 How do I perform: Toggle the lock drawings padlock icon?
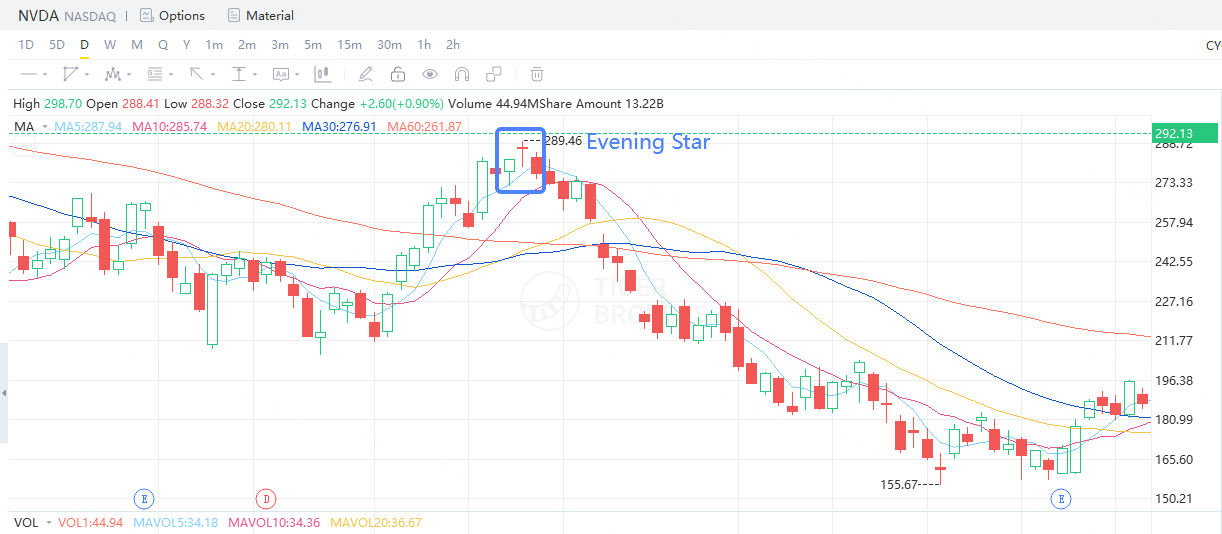pyautogui.click(x=398, y=74)
